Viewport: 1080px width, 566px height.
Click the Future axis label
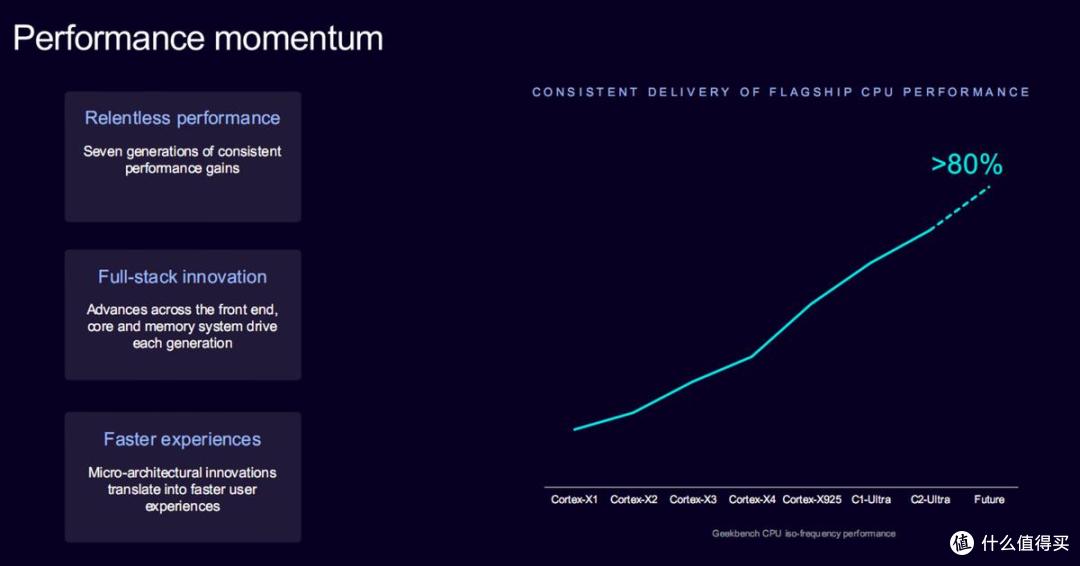coord(989,499)
